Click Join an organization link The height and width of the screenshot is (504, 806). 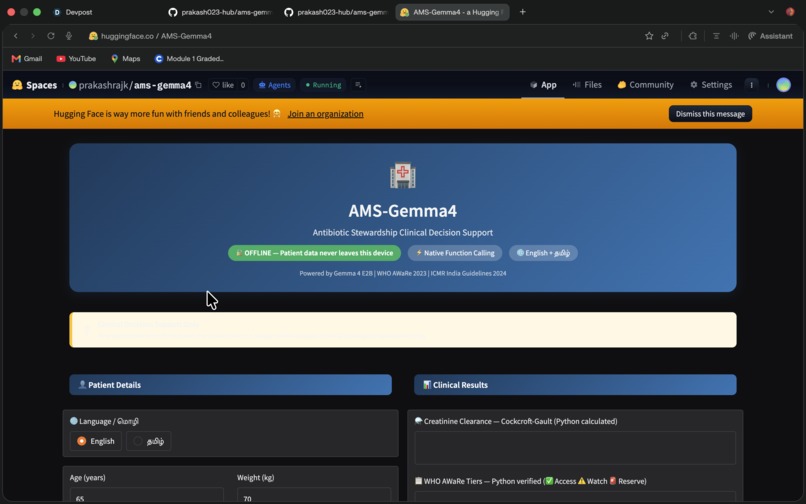pos(325,114)
